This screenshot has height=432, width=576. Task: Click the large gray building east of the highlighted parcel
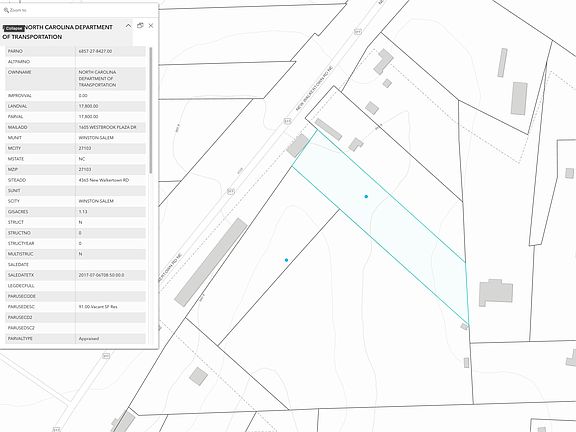click(496, 292)
